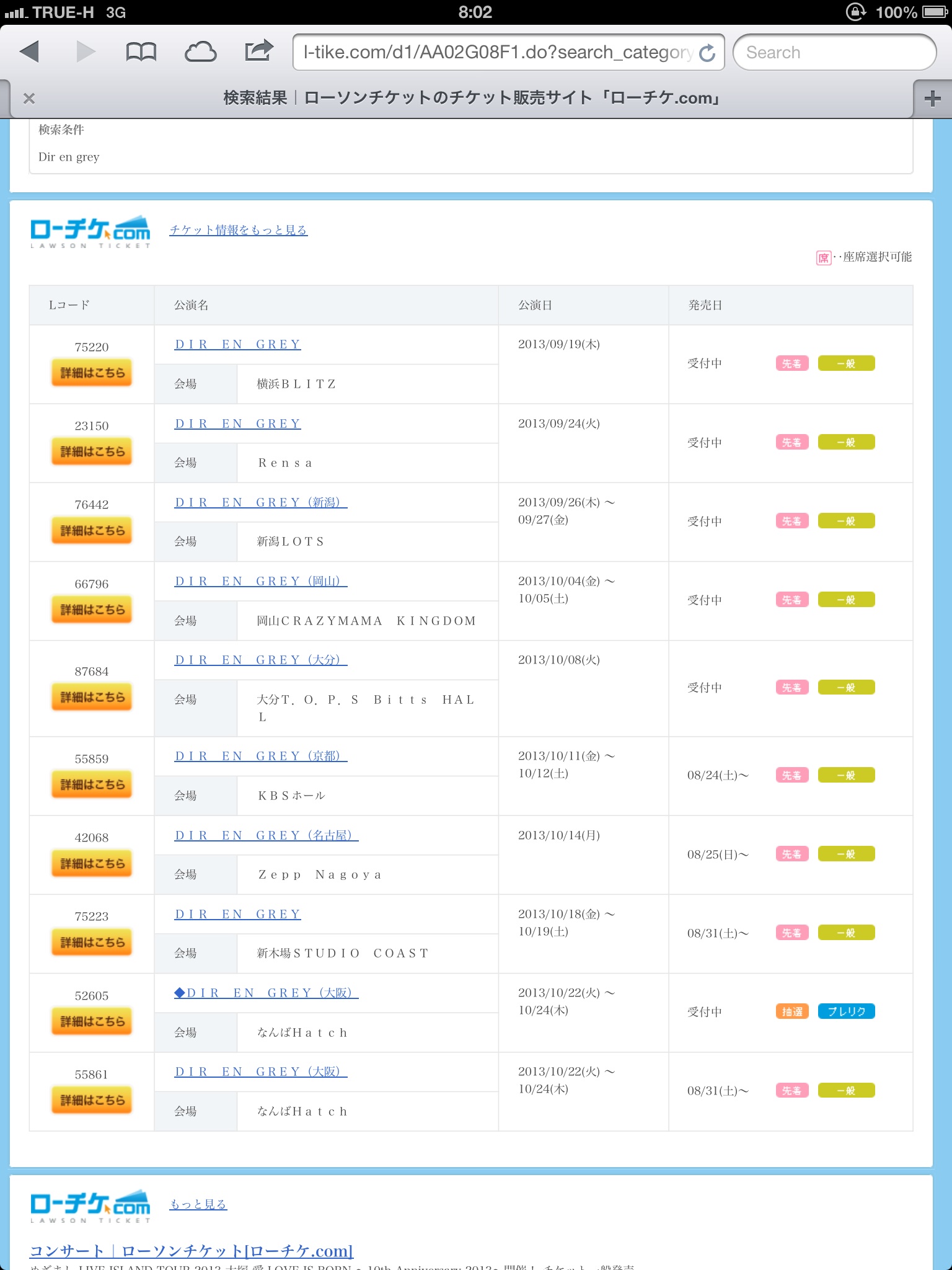Open the コンサート｜ローソンチケット[ローチケ.com] link
Image resolution: width=952 pixels, height=1270 pixels.
coord(192,1251)
